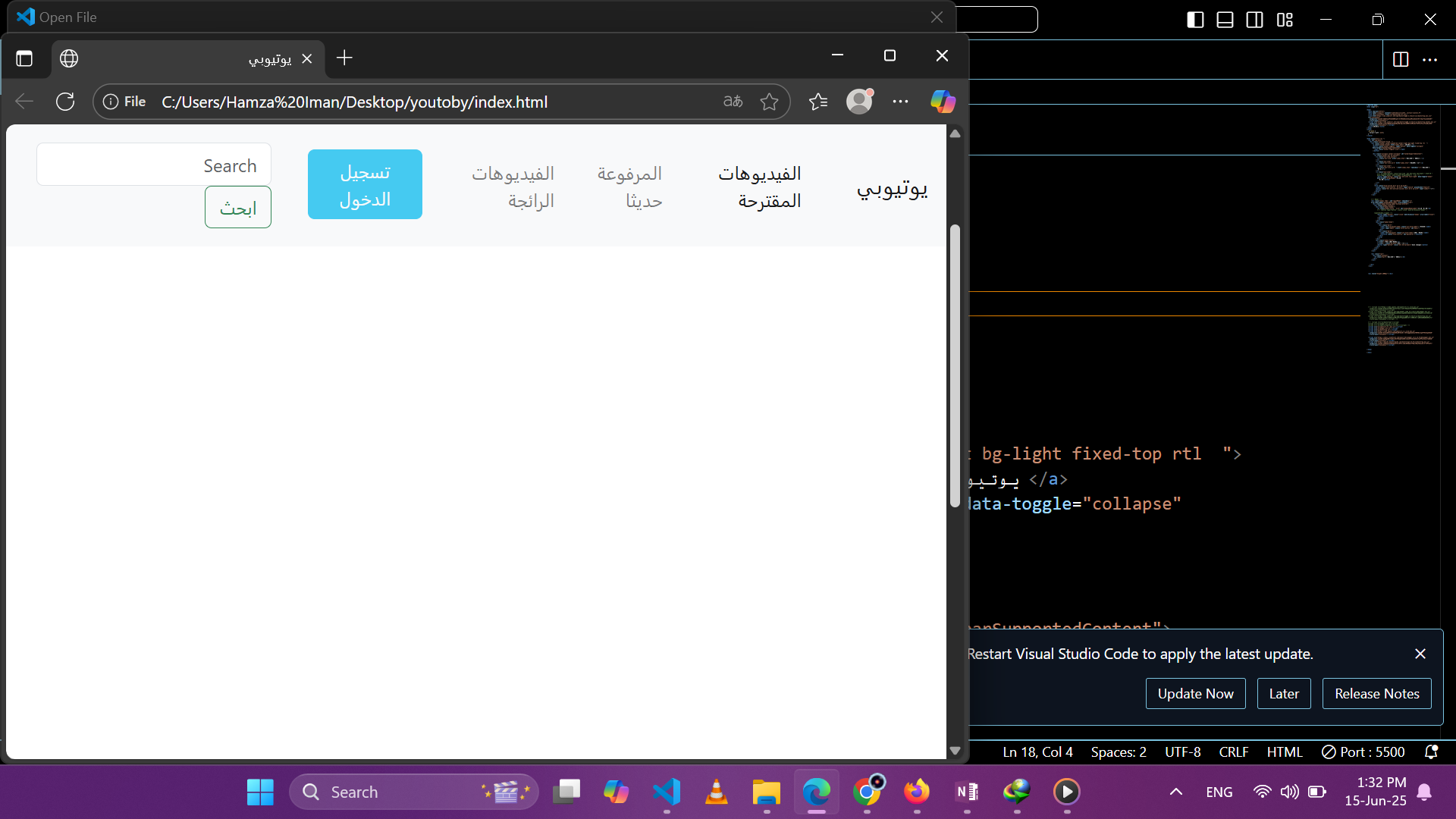Image resolution: width=1456 pixels, height=819 pixels.
Task: Click the Copilot icon in Edge toolbar
Action: pos(943,102)
